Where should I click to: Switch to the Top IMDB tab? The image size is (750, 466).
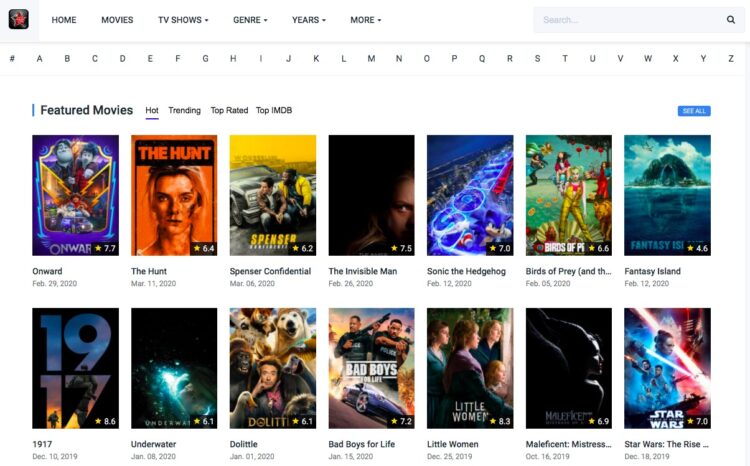(274, 111)
